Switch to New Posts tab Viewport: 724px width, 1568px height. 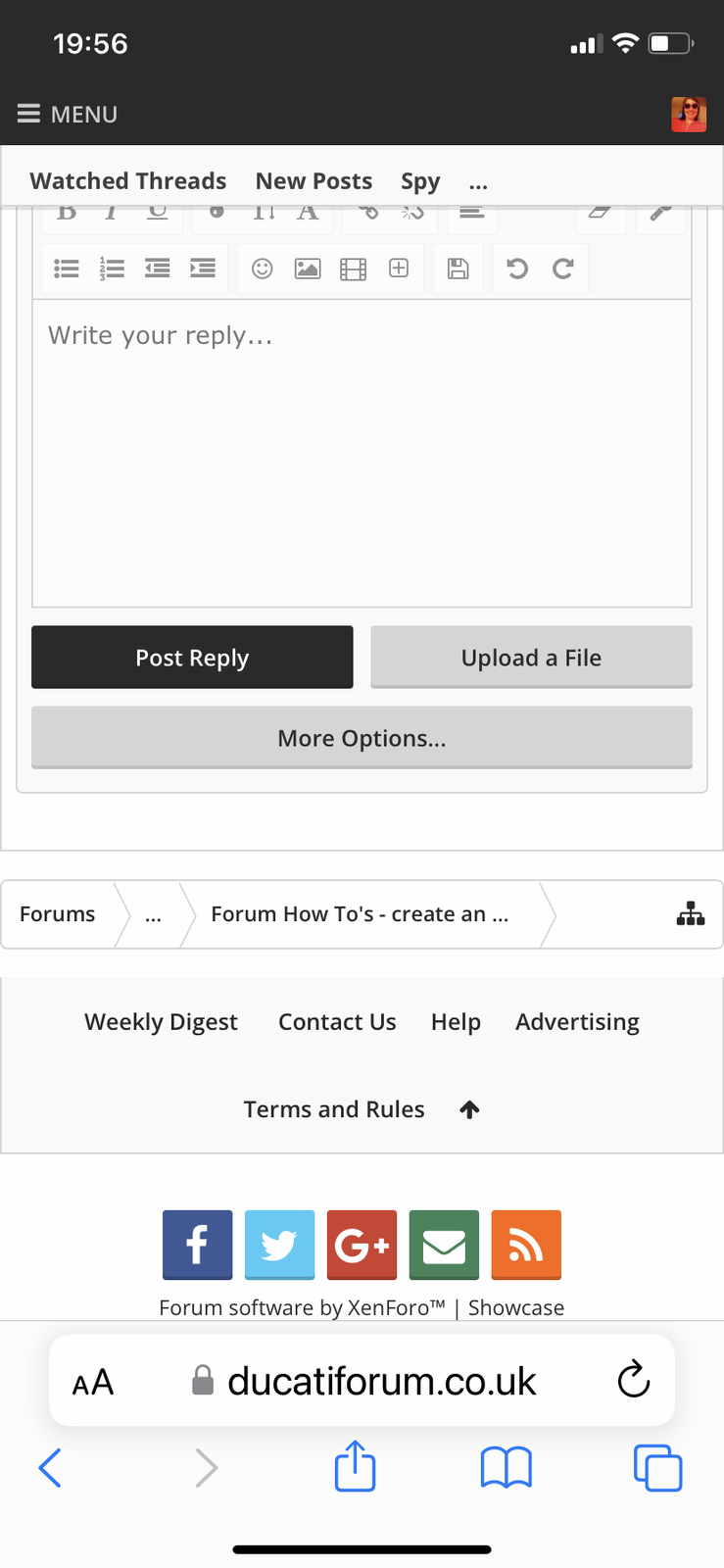(x=314, y=181)
